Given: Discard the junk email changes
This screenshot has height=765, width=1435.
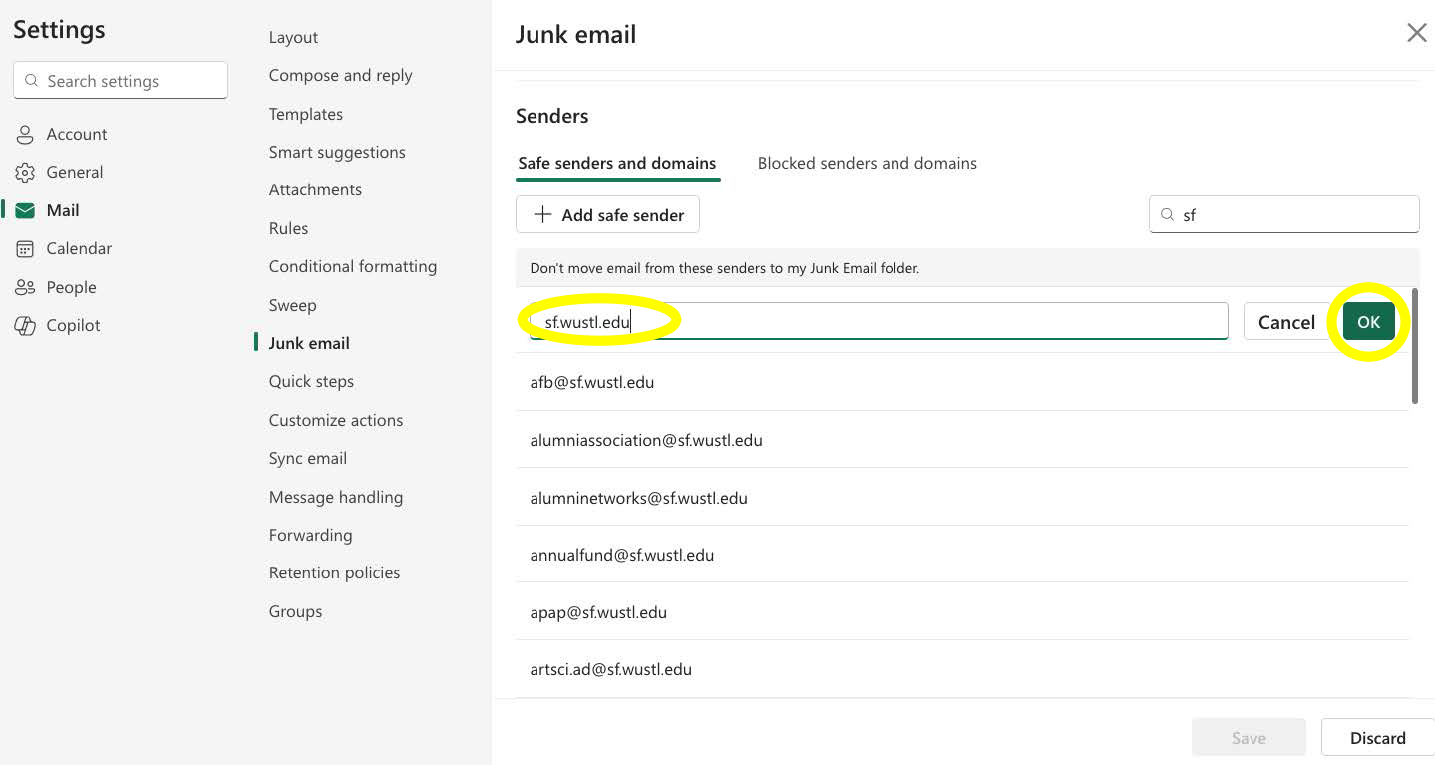Looking at the screenshot, I should point(1377,737).
